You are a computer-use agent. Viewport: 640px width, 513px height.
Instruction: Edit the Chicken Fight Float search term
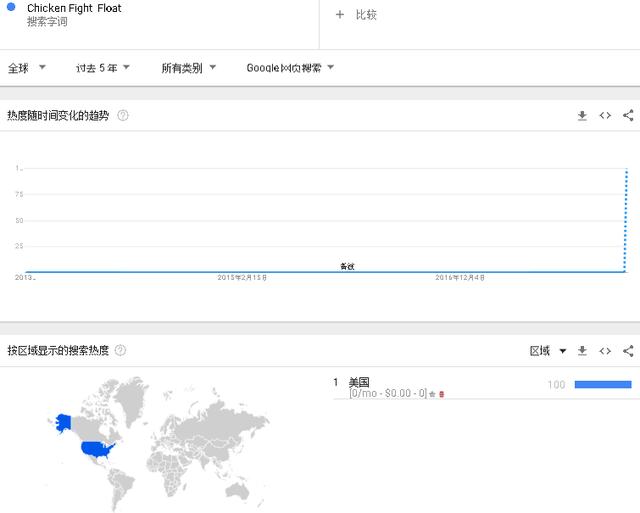(74, 8)
